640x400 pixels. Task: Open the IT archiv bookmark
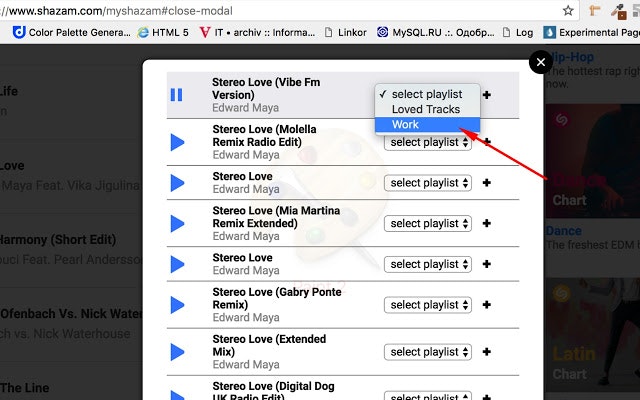coord(258,32)
